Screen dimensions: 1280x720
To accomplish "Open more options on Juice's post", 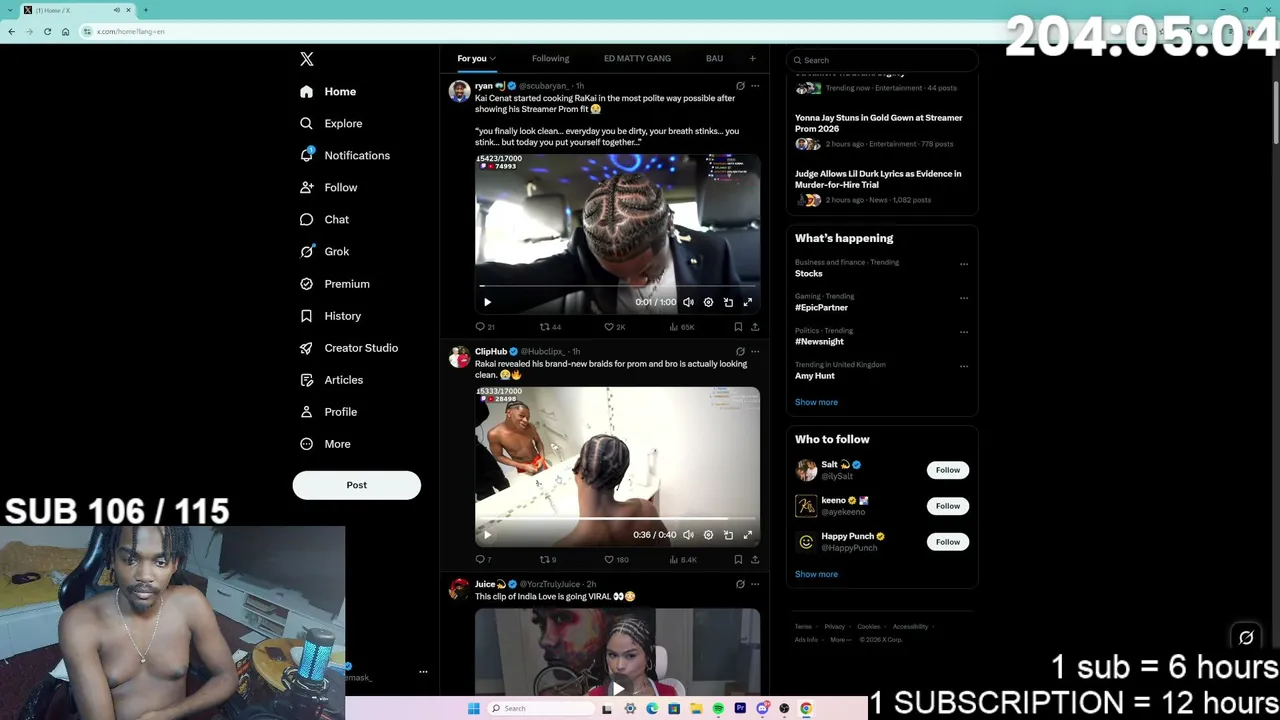I will pyautogui.click(x=755, y=584).
